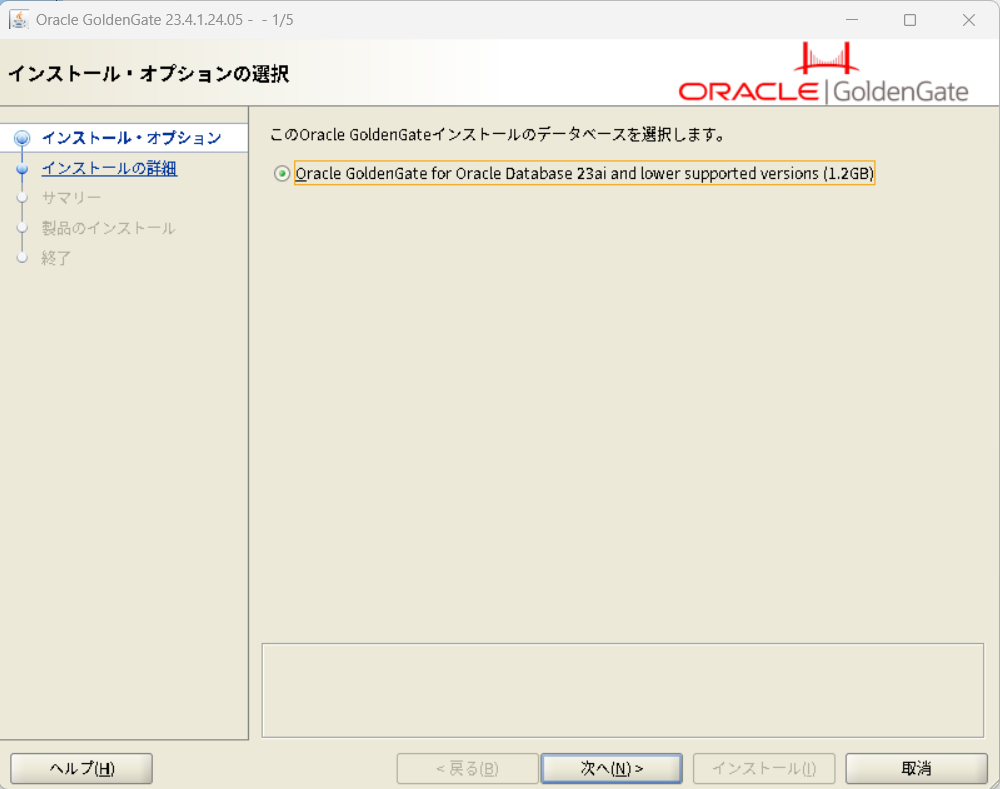Cancel installation with the 取消 button
The image size is (1000, 789).
915,768
